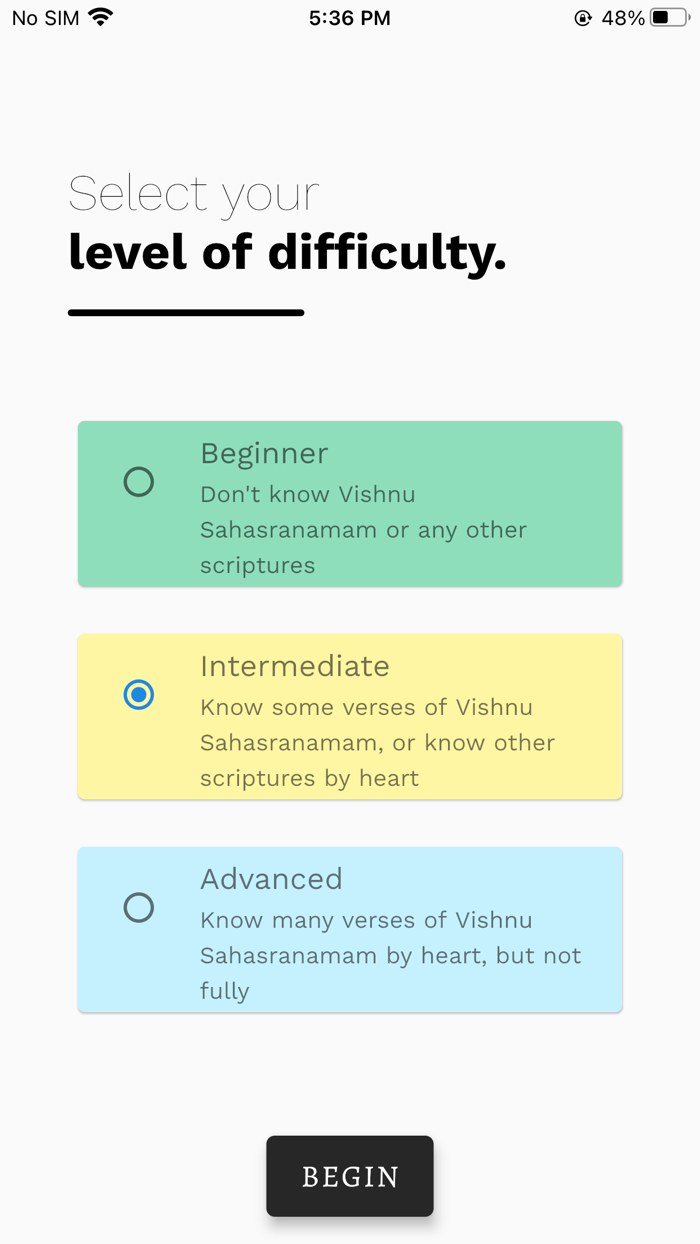Tap the yellow Intermediate difficulty card
The width and height of the screenshot is (700, 1244).
(x=350, y=716)
